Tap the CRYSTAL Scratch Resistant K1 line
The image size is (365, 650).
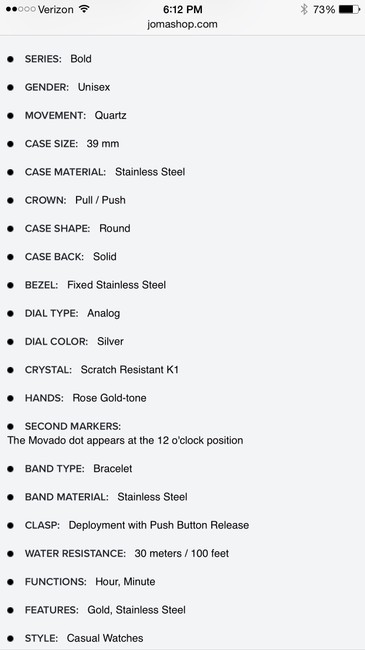[102, 369]
